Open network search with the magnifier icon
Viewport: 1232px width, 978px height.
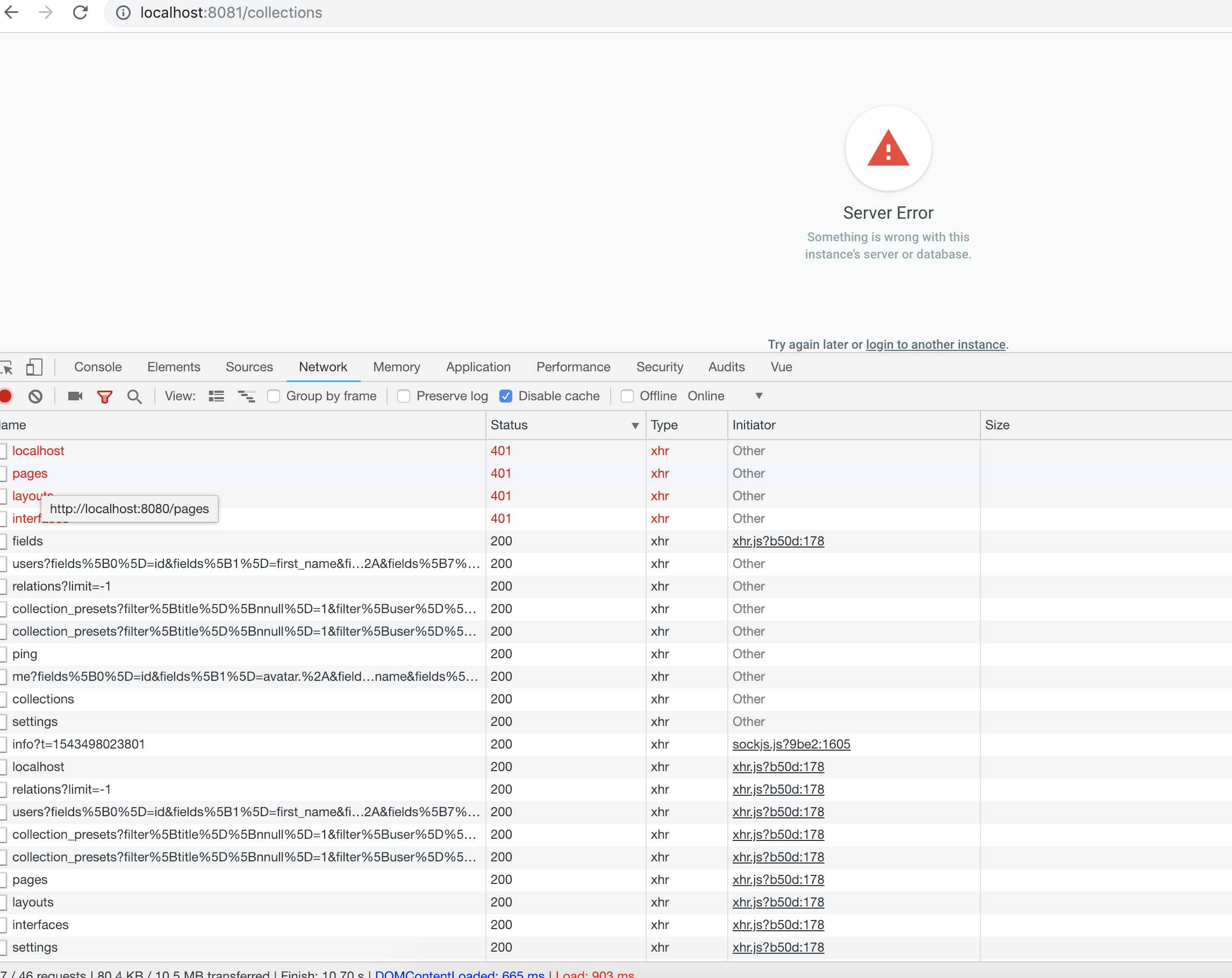point(135,396)
